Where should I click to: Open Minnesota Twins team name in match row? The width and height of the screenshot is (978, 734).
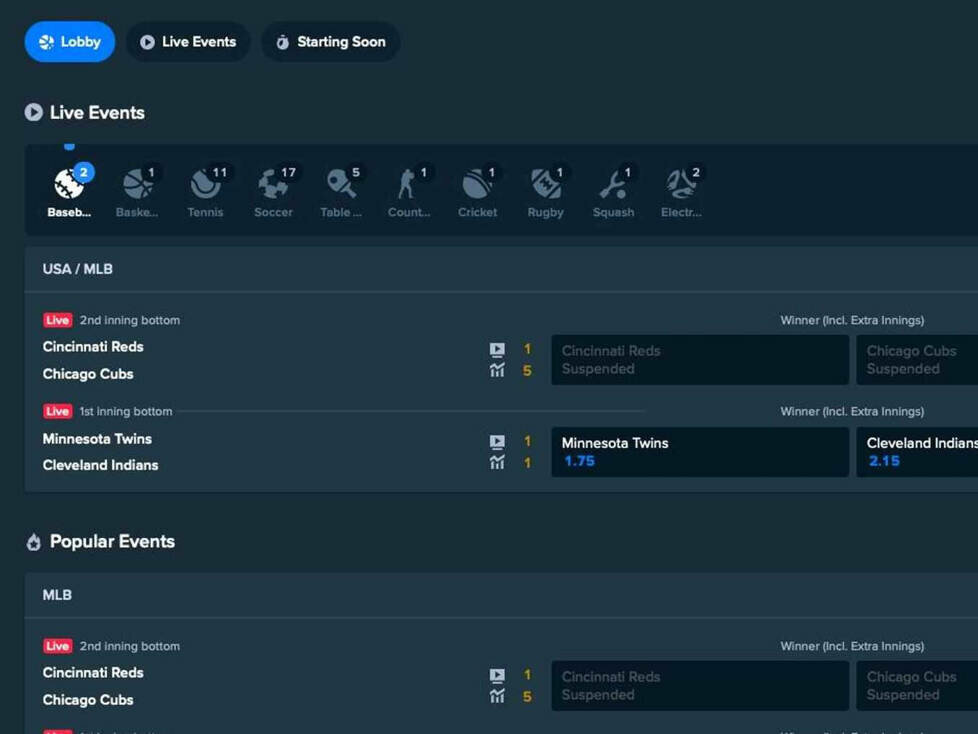[x=97, y=439]
